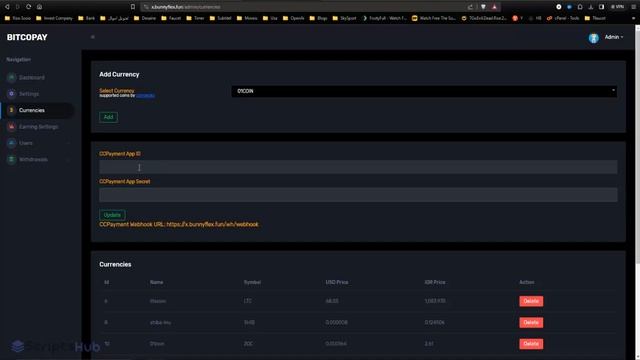Click the Users sidebar icon
This screenshot has height=360, width=640.
[11, 143]
